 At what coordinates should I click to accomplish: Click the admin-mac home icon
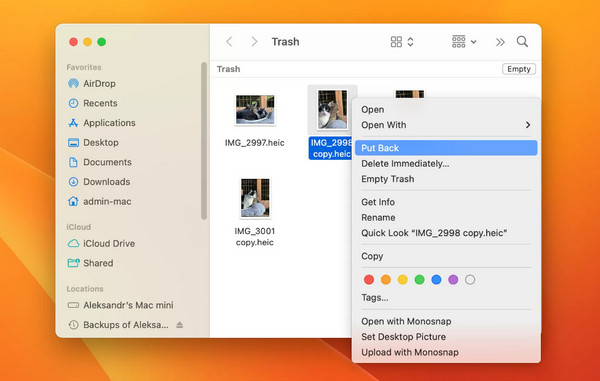click(73, 201)
